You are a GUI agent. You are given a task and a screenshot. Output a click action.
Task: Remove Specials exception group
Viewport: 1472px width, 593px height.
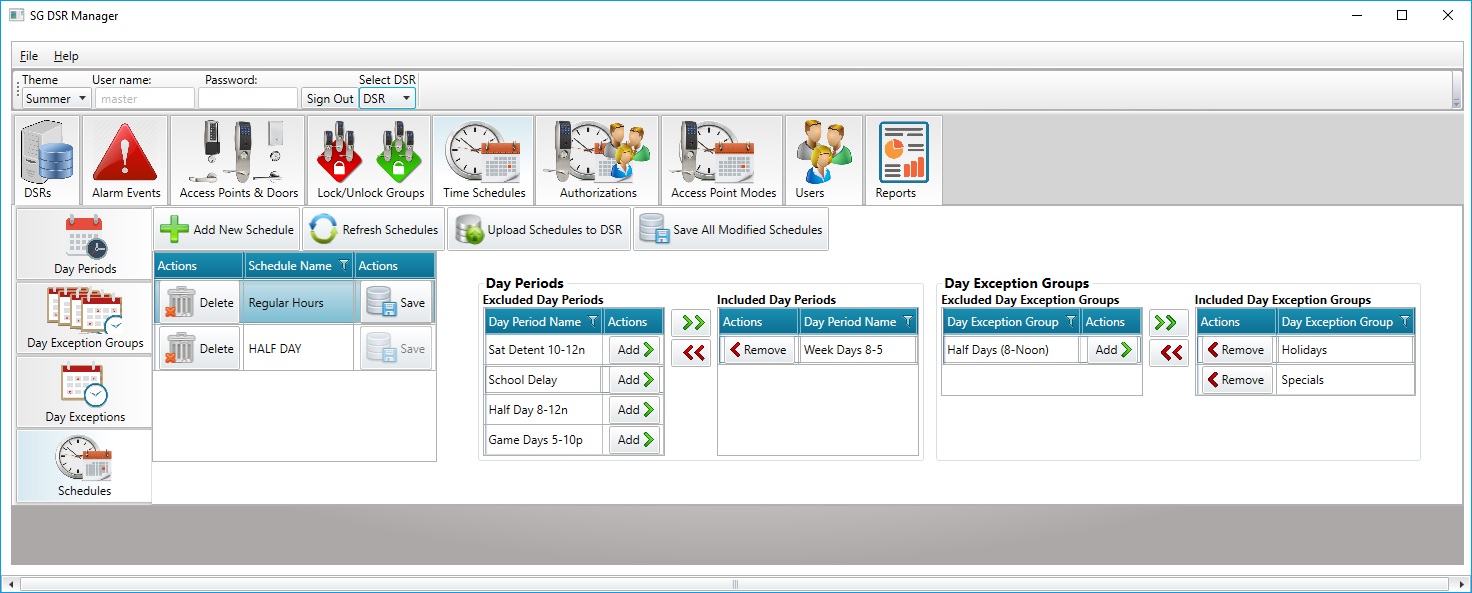(x=1236, y=380)
